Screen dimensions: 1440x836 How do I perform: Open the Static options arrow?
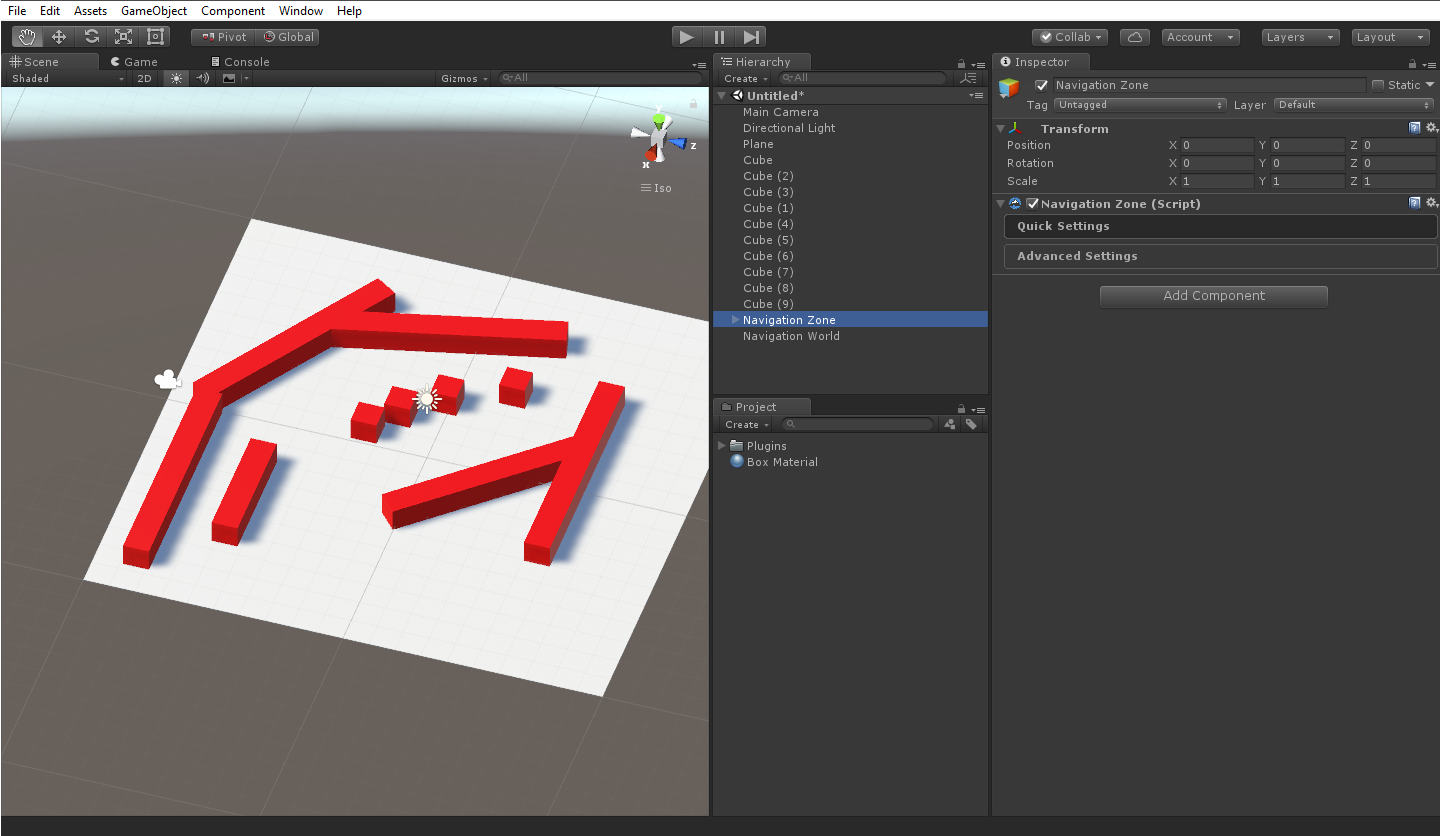tap(1430, 85)
